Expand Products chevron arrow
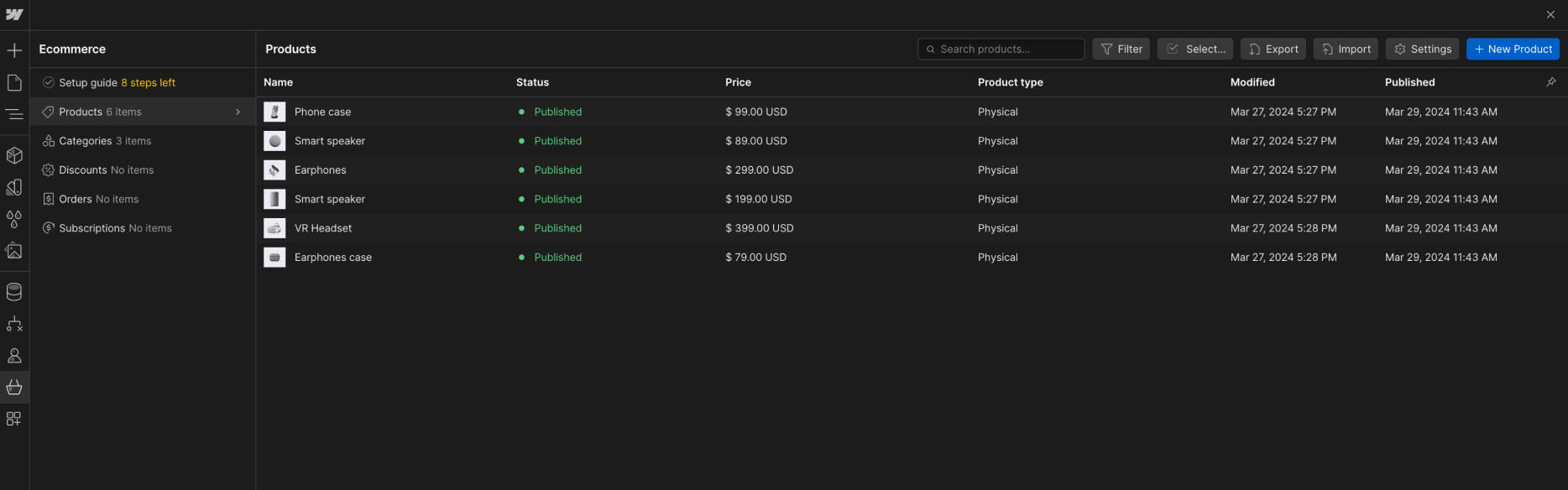The image size is (1568, 490). tap(238, 112)
